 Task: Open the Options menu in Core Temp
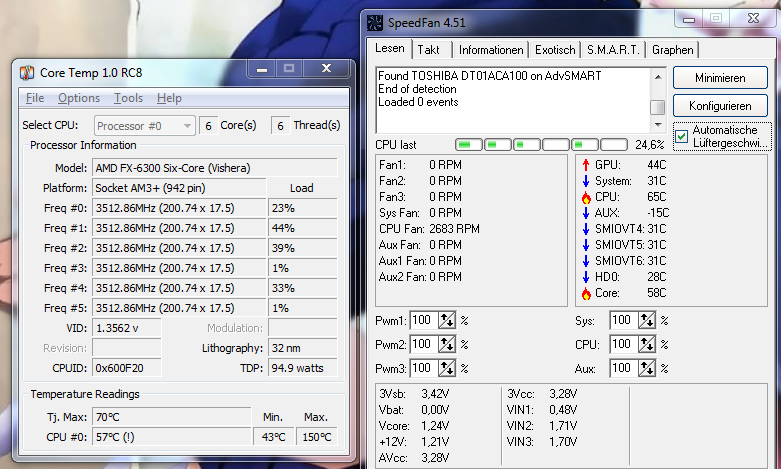(x=79, y=98)
